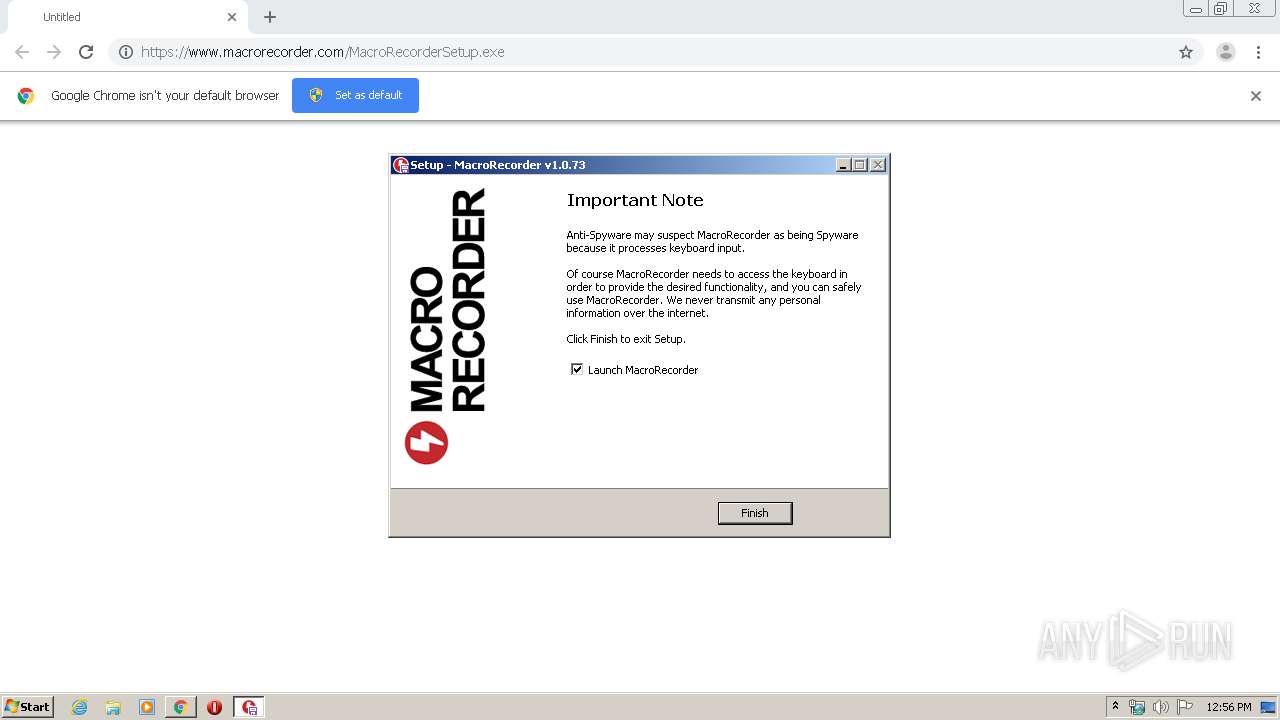This screenshot has width=1280, height=720.
Task: Switch to MacroRecorder Setup taskbar item
Action: [x=249, y=707]
